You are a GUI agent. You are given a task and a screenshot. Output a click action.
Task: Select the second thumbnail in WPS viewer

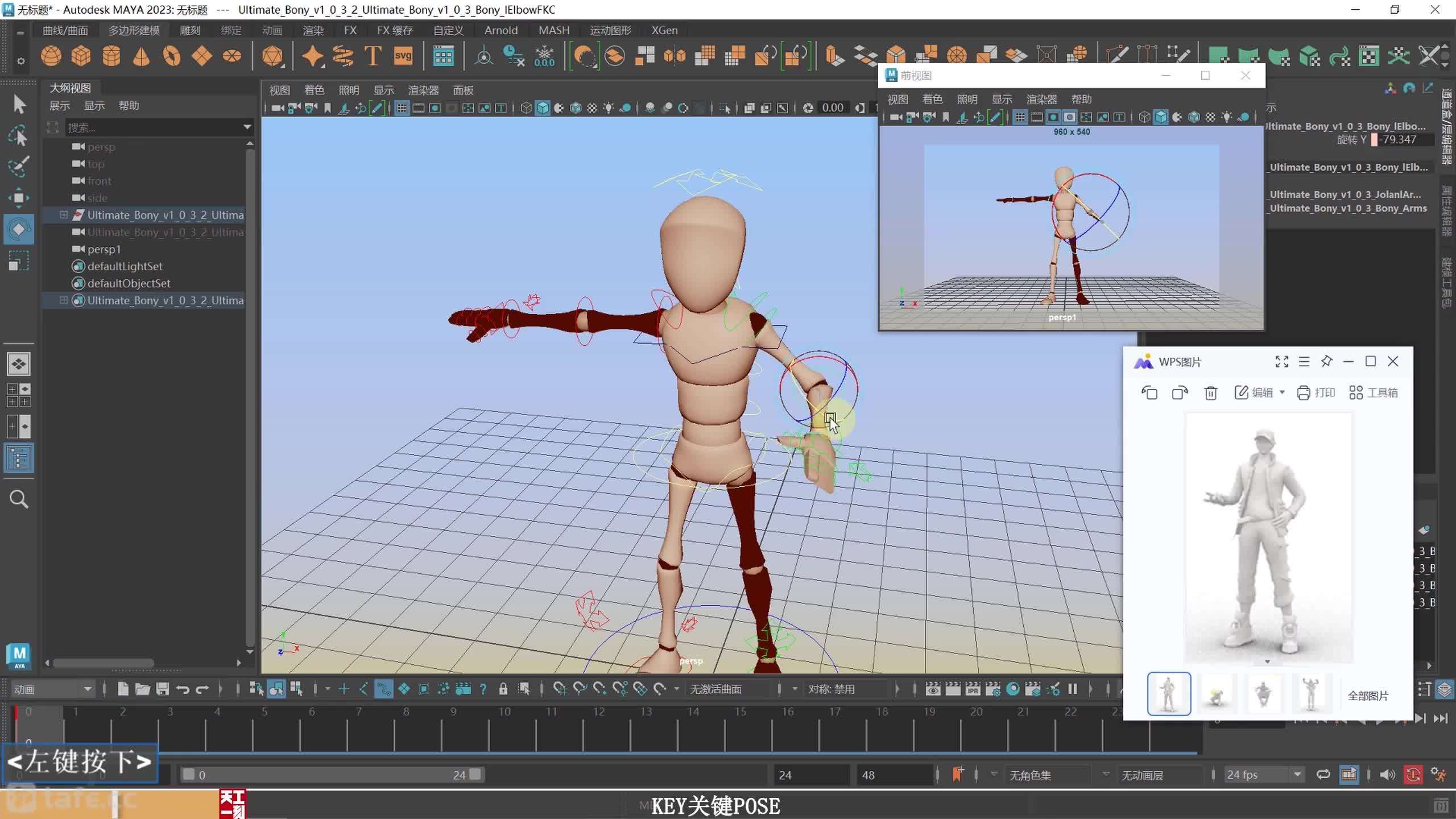[x=1216, y=694]
